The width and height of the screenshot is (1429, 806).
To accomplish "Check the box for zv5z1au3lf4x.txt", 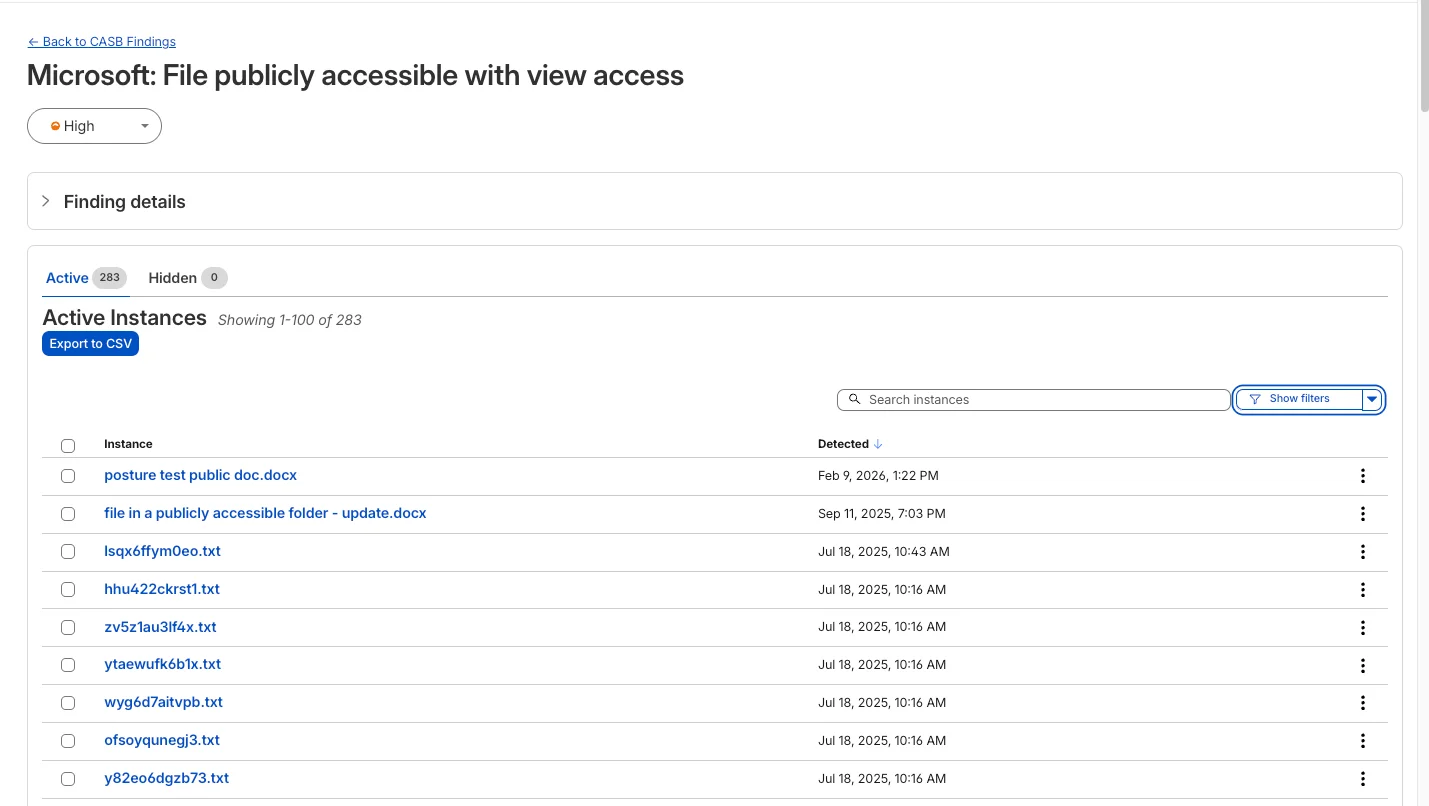I will click(x=68, y=627).
